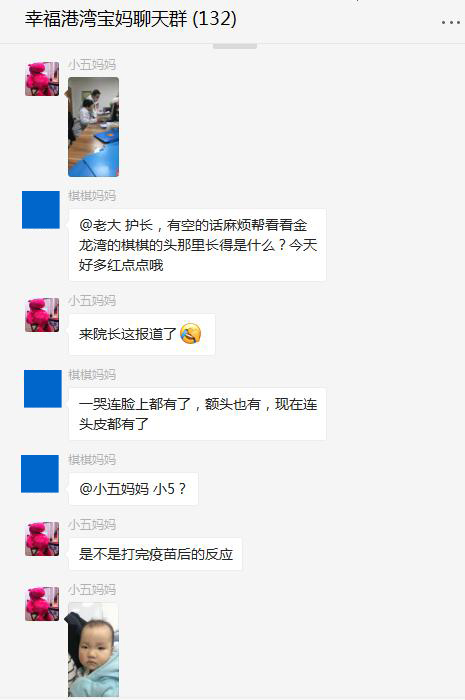Image resolution: width=465 pixels, height=700 pixels.
Task: Click 小五妈妈's avatar beside 来院长这报道了
Action: [42, 315]
